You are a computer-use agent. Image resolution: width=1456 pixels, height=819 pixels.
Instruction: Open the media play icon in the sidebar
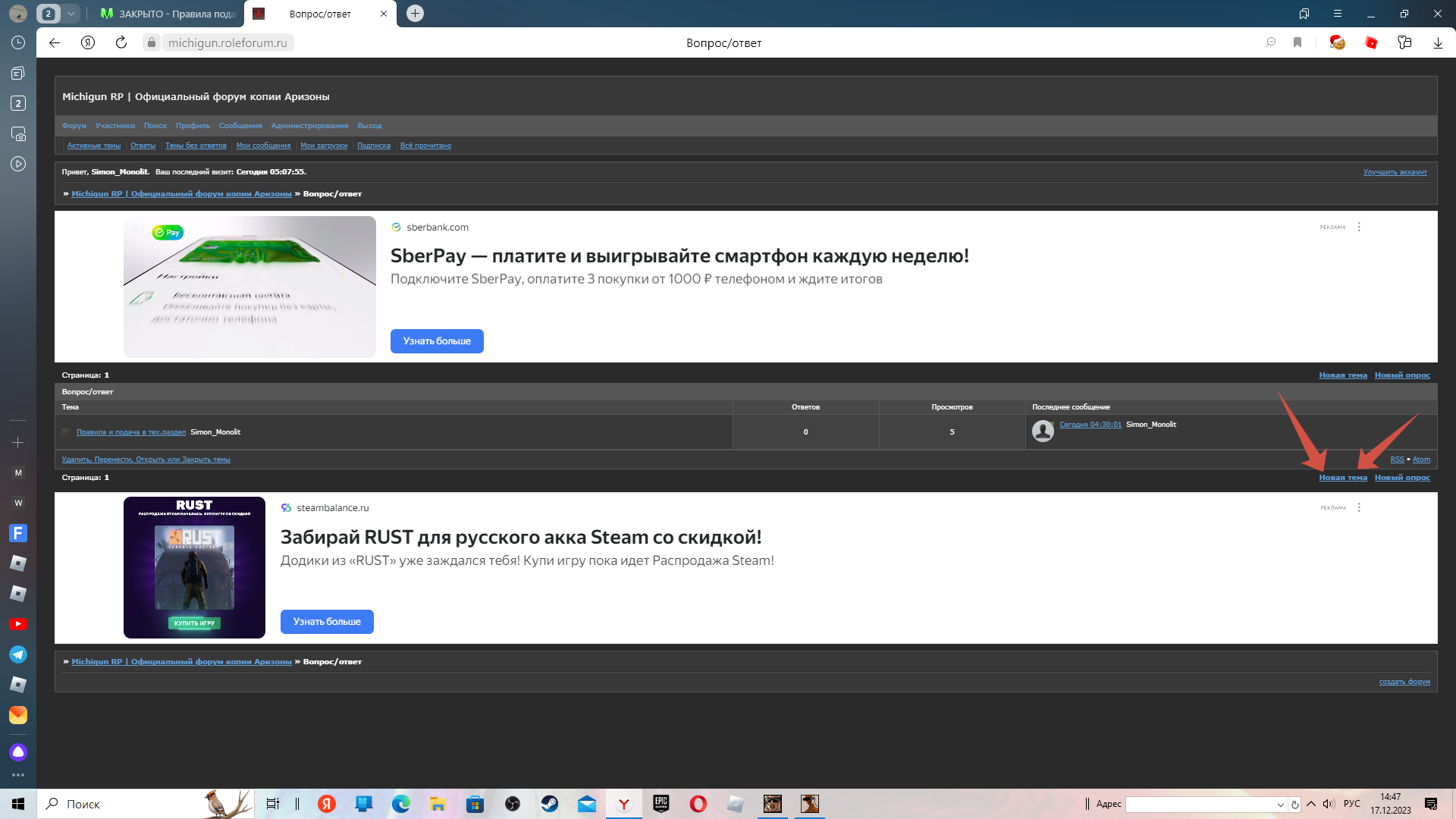tap(18, 164)
